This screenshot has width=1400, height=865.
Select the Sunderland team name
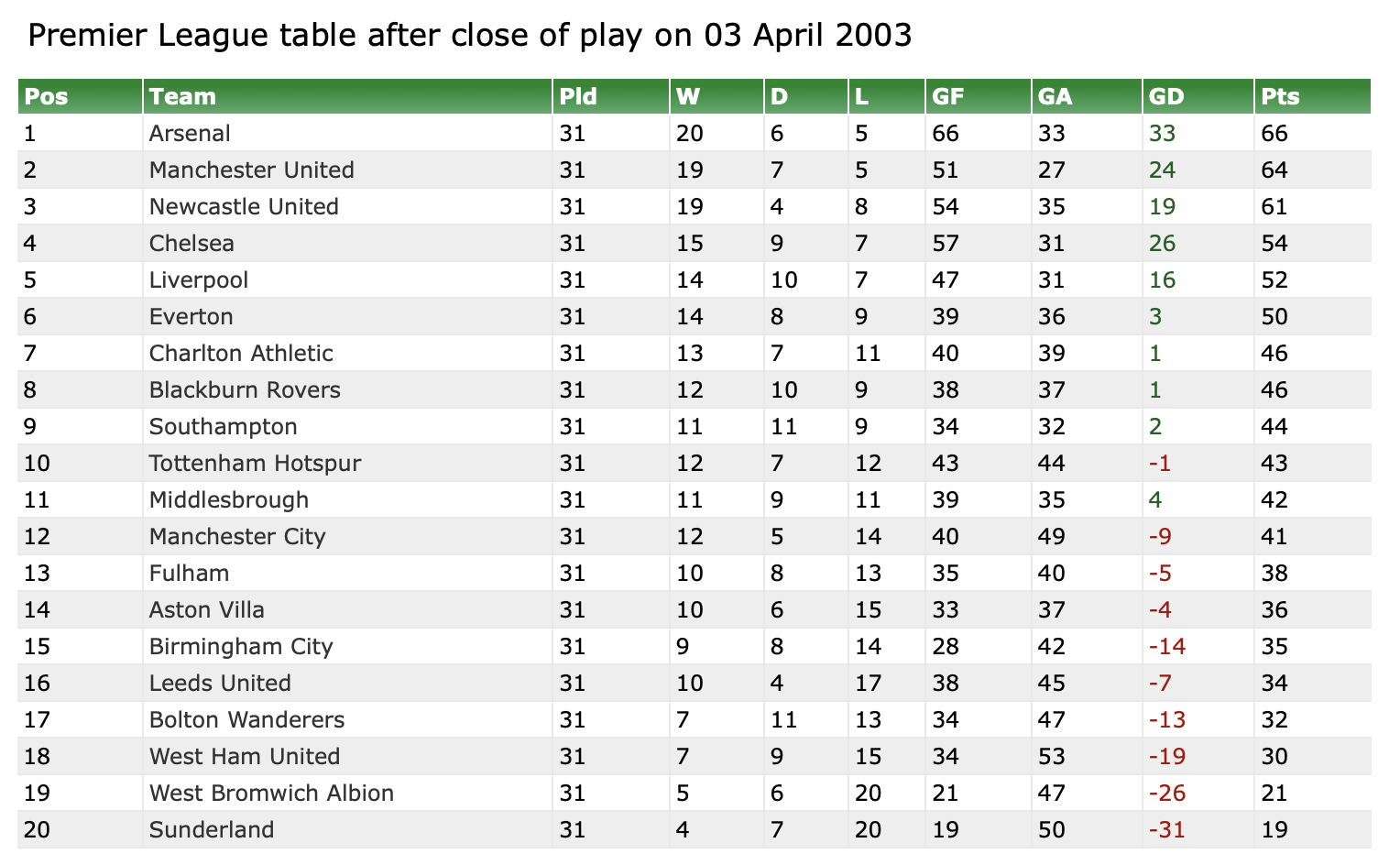(x=212, y=830)
